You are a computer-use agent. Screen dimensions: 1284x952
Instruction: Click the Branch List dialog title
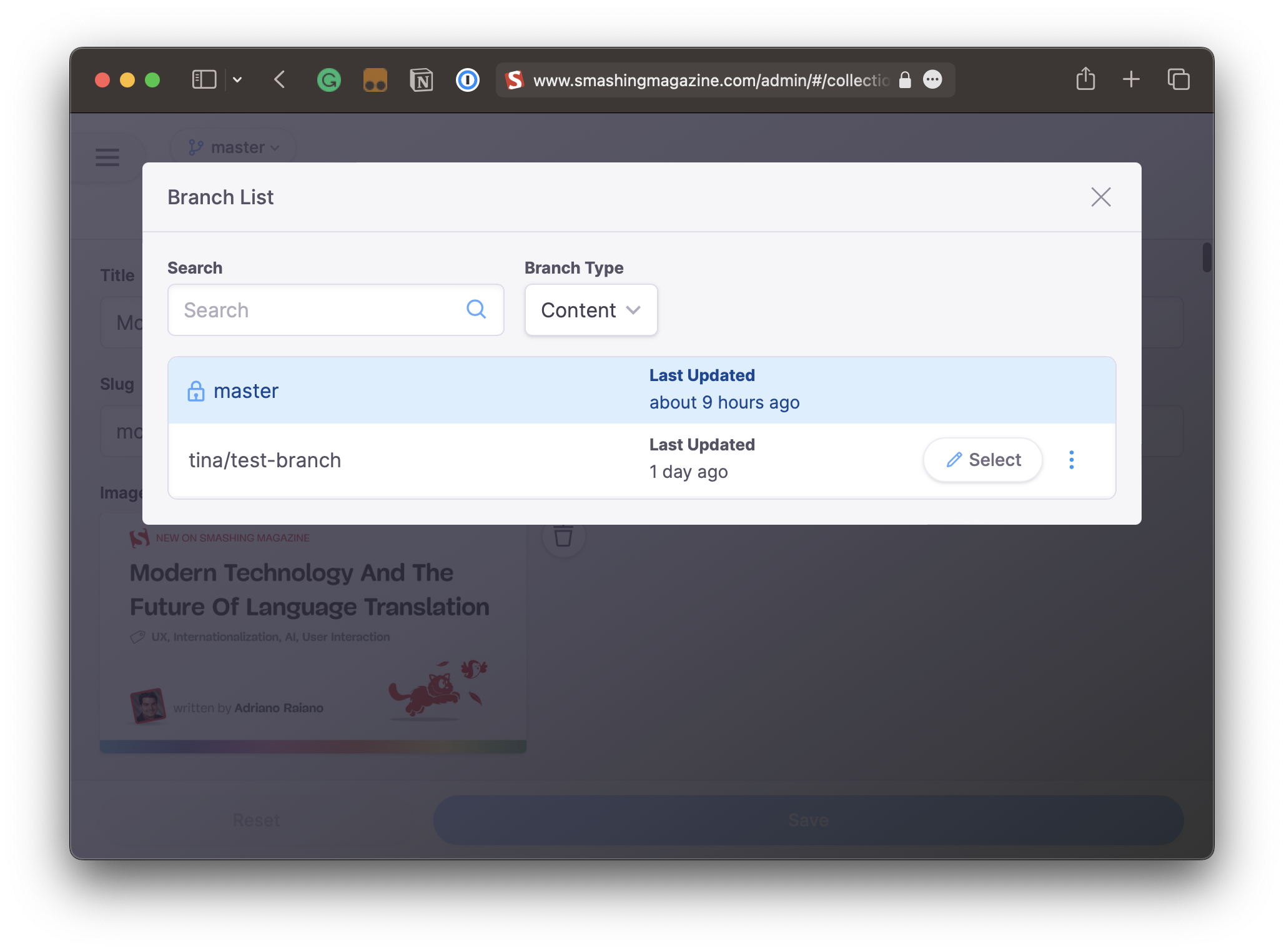coord(220,197)
